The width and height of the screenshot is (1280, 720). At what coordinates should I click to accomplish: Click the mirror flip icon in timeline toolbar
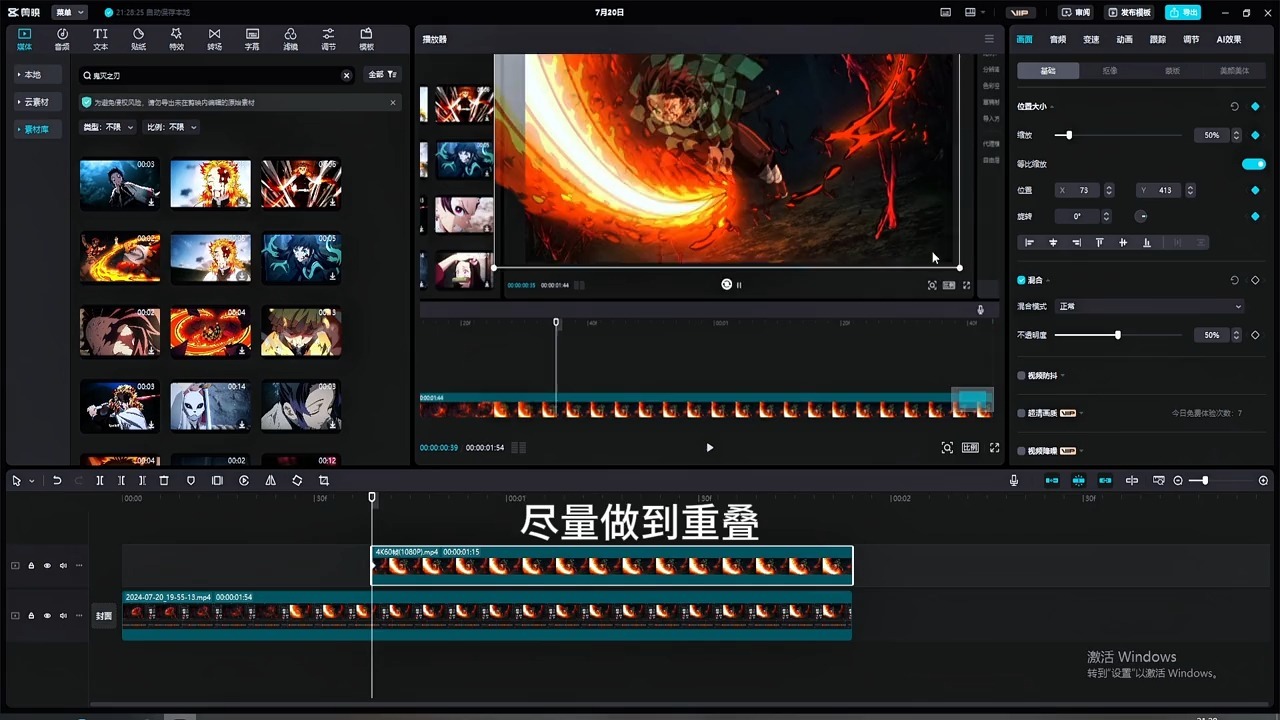pyautogui.click(x=270, y=481)
